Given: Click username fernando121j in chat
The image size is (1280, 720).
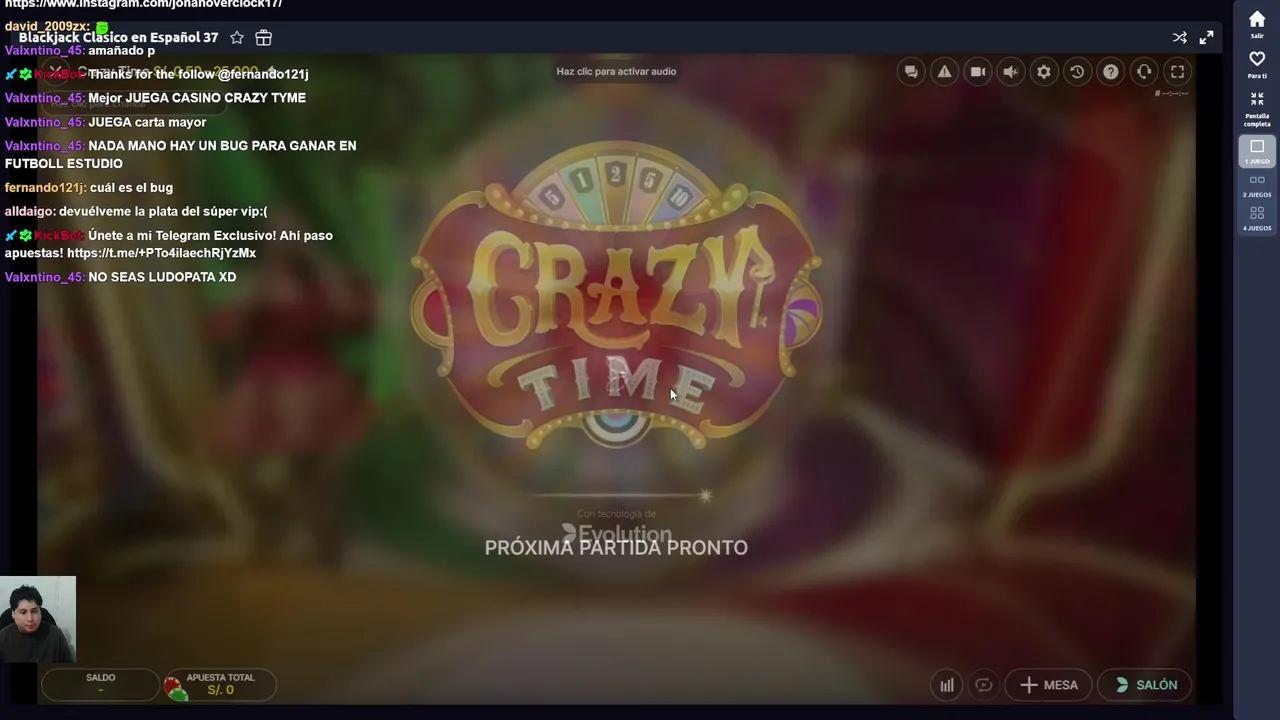Looking at the screenshot, I should point(45,188).
